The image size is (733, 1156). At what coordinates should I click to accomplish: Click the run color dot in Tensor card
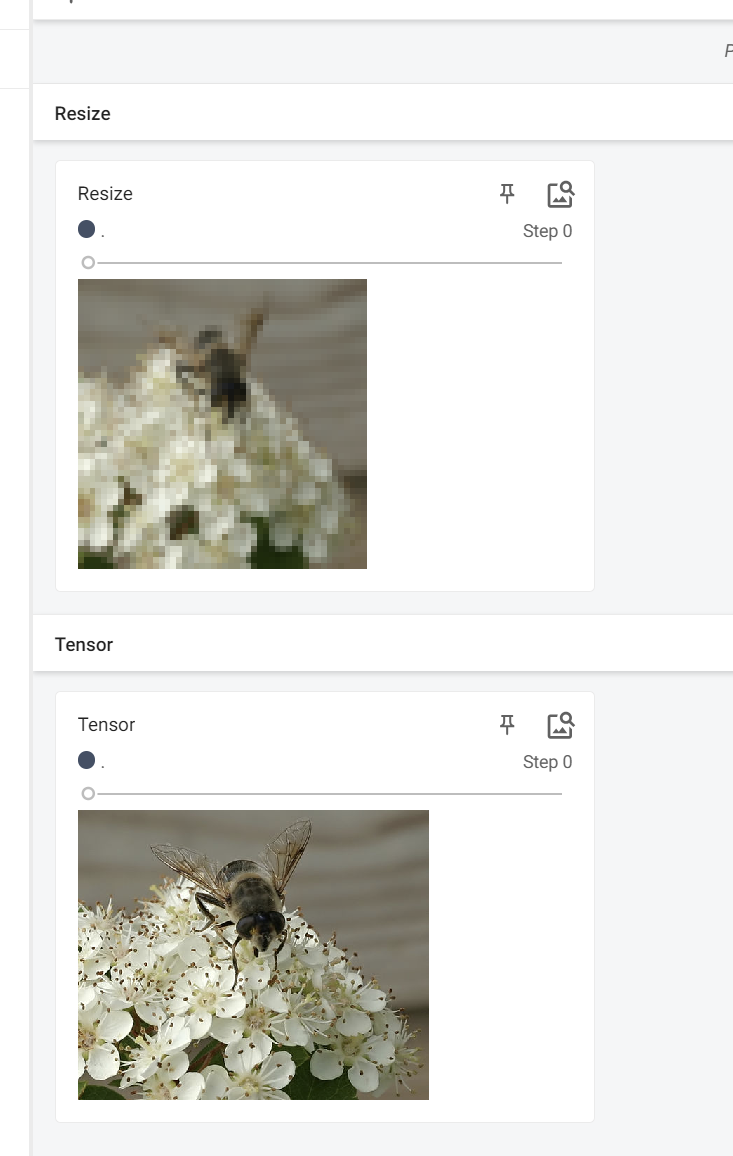(x=86, y=760)
